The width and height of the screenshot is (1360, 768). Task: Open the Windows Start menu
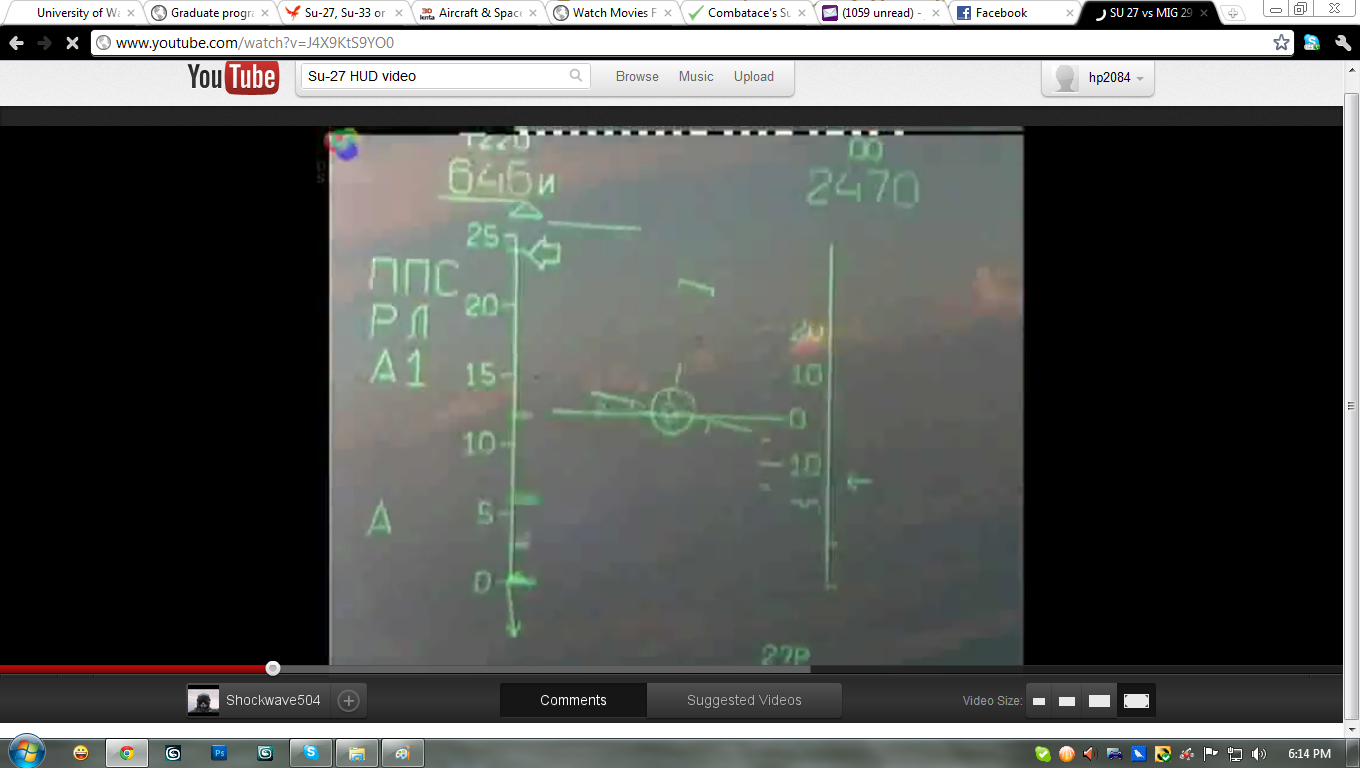click(25, 753)
